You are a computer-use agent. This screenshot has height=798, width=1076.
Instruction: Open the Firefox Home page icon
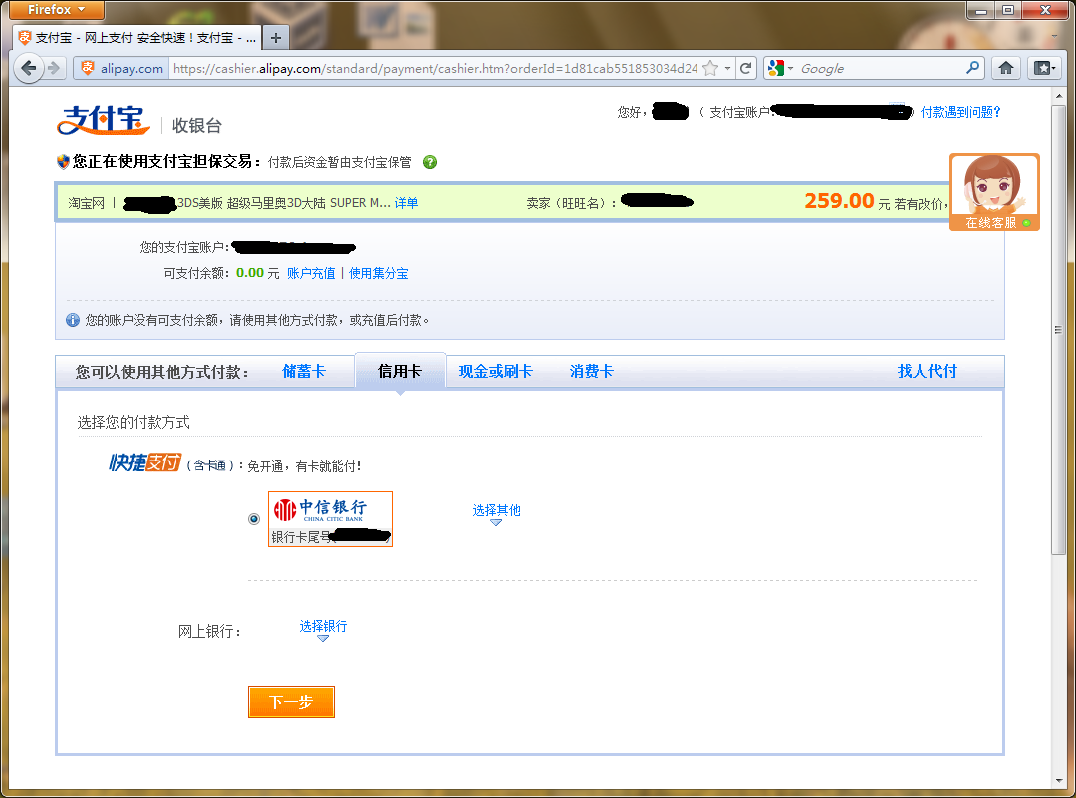tap(1006, 68)
